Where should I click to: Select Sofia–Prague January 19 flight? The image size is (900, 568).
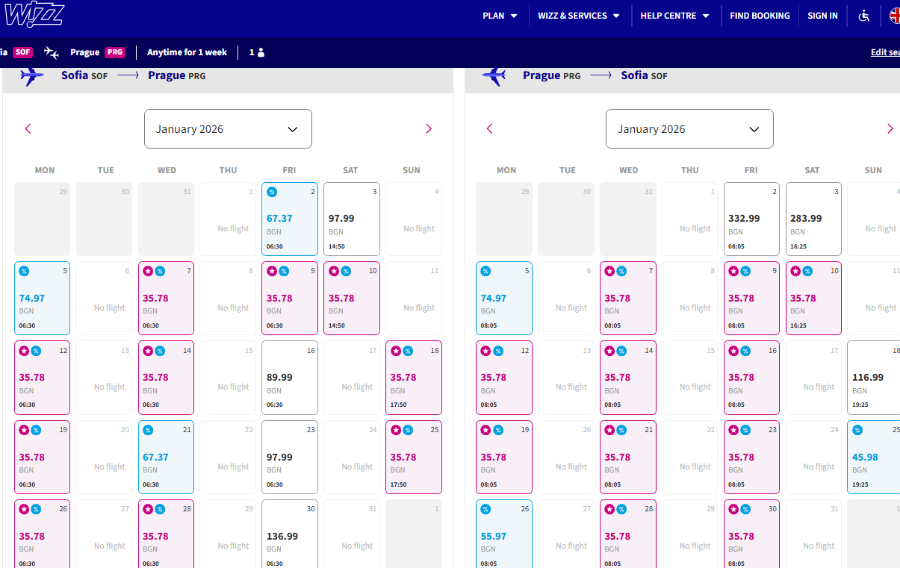point(42,457)
